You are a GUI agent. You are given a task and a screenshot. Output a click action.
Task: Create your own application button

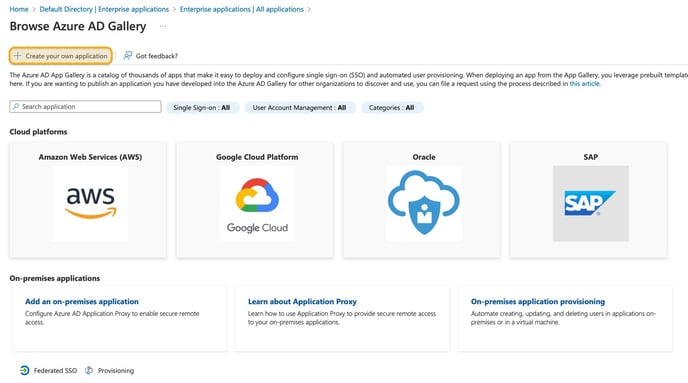[61, 56]
